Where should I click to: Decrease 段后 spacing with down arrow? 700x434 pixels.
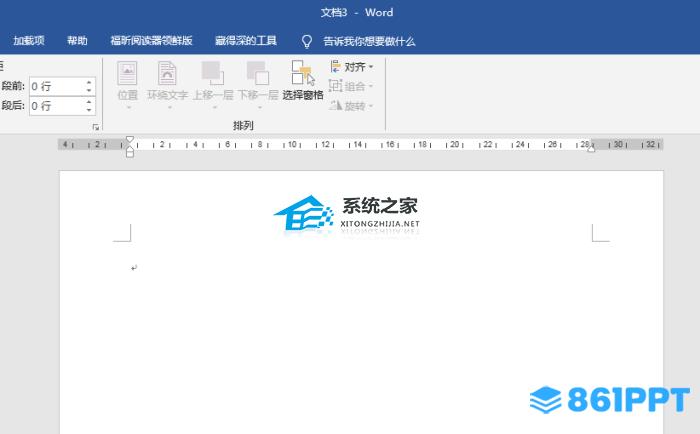[89, 110]
